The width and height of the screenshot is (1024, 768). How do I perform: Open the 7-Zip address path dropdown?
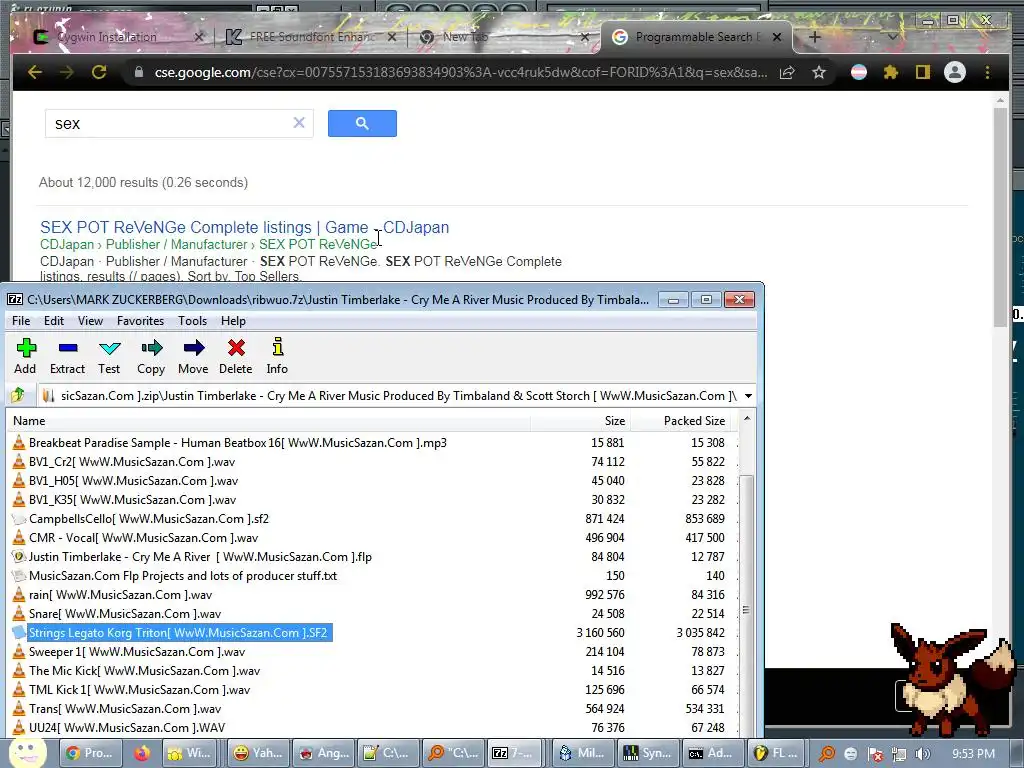click(x=748, y=396)
